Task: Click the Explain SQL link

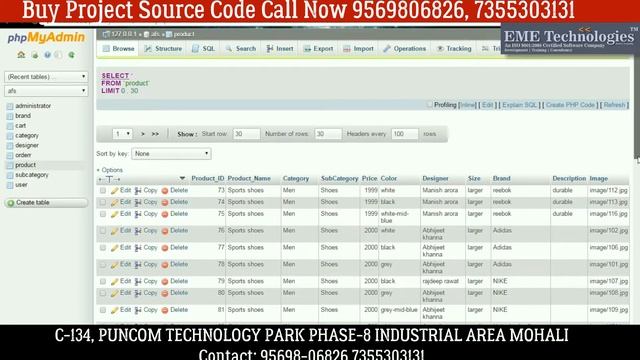Action: pos(519,105)
